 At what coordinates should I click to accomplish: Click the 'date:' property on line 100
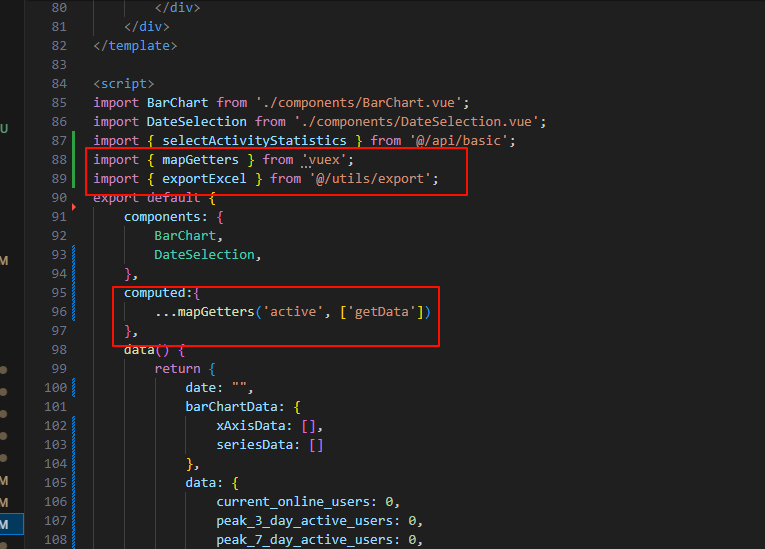coord(204,388)
